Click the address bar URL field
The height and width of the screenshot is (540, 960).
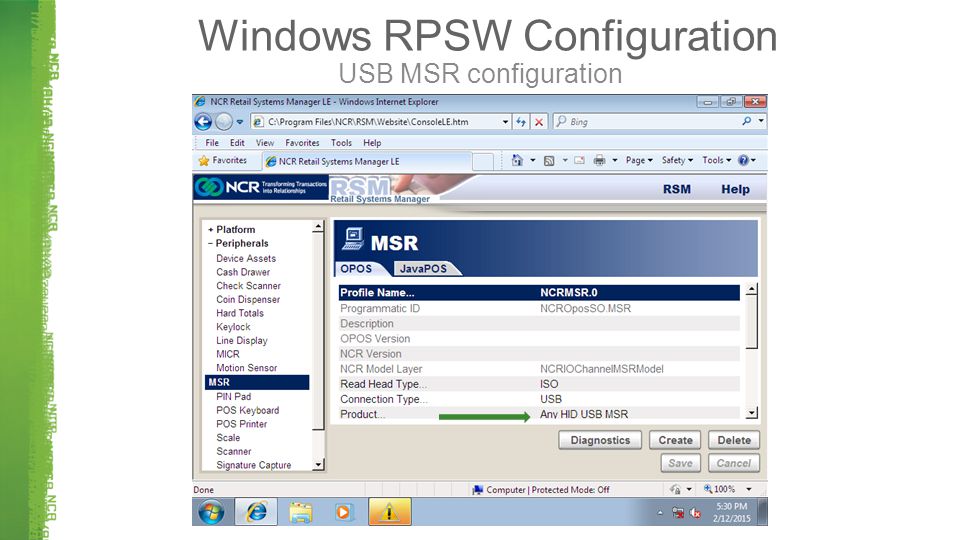coord(382,122)
